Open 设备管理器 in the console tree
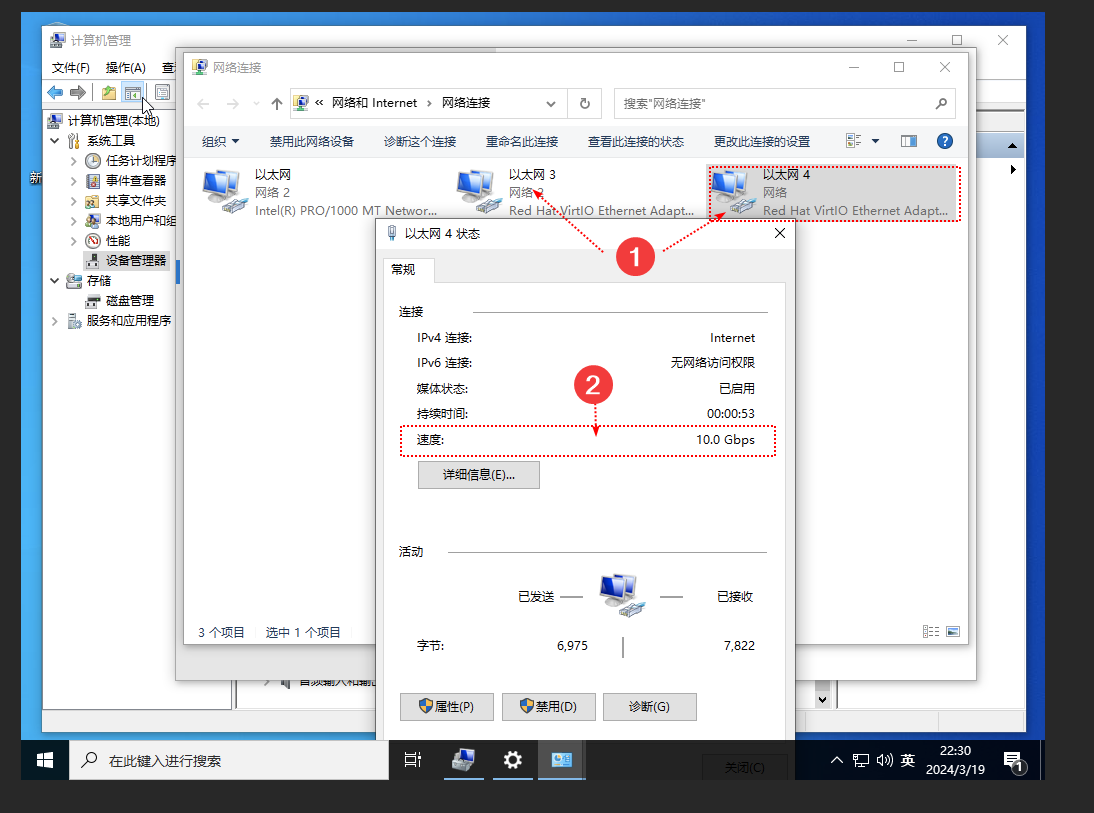Screen dimensions: 1094x813 click(133, 260)
